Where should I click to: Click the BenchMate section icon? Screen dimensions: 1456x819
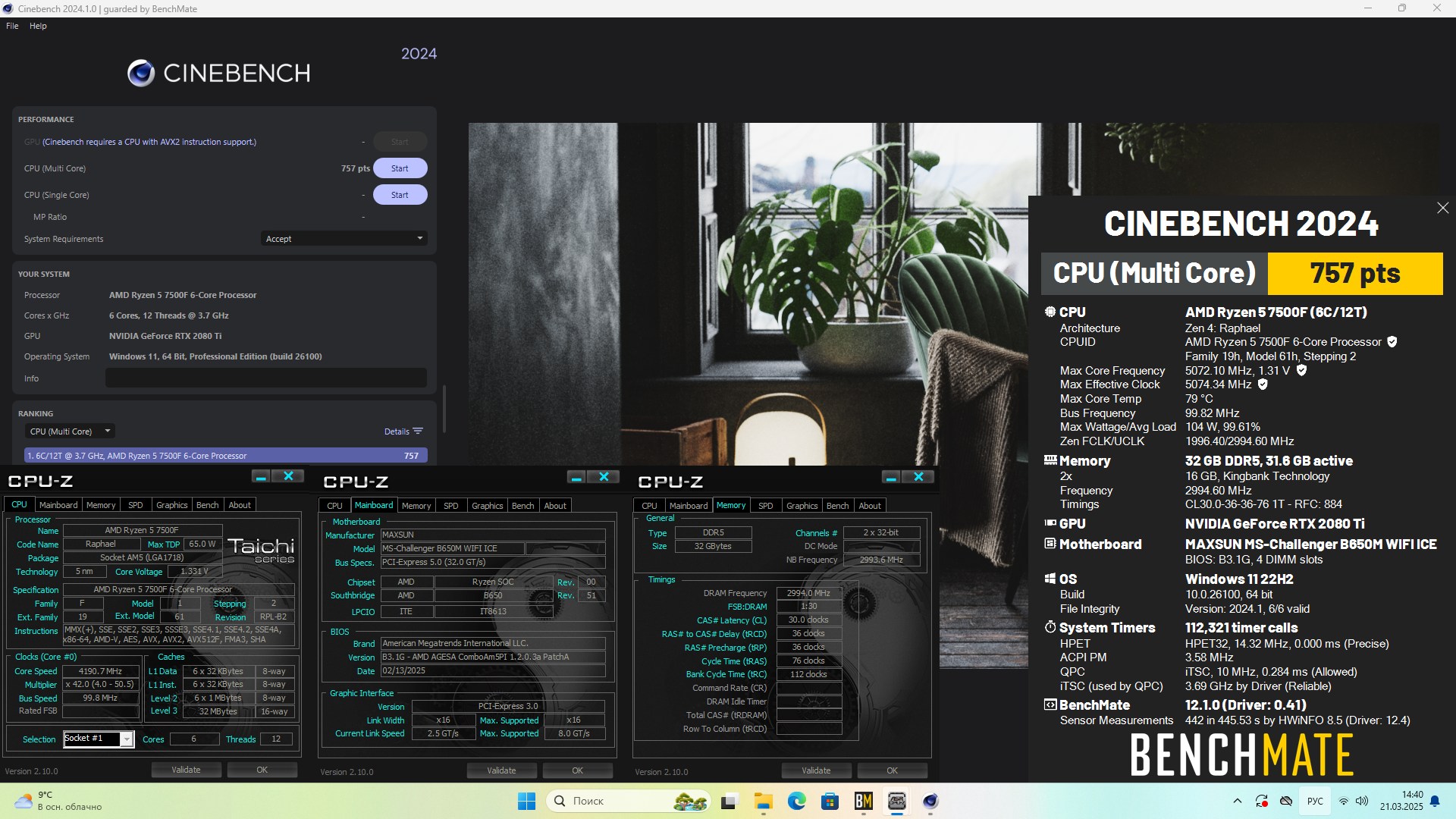click(x=1050, y=704)
